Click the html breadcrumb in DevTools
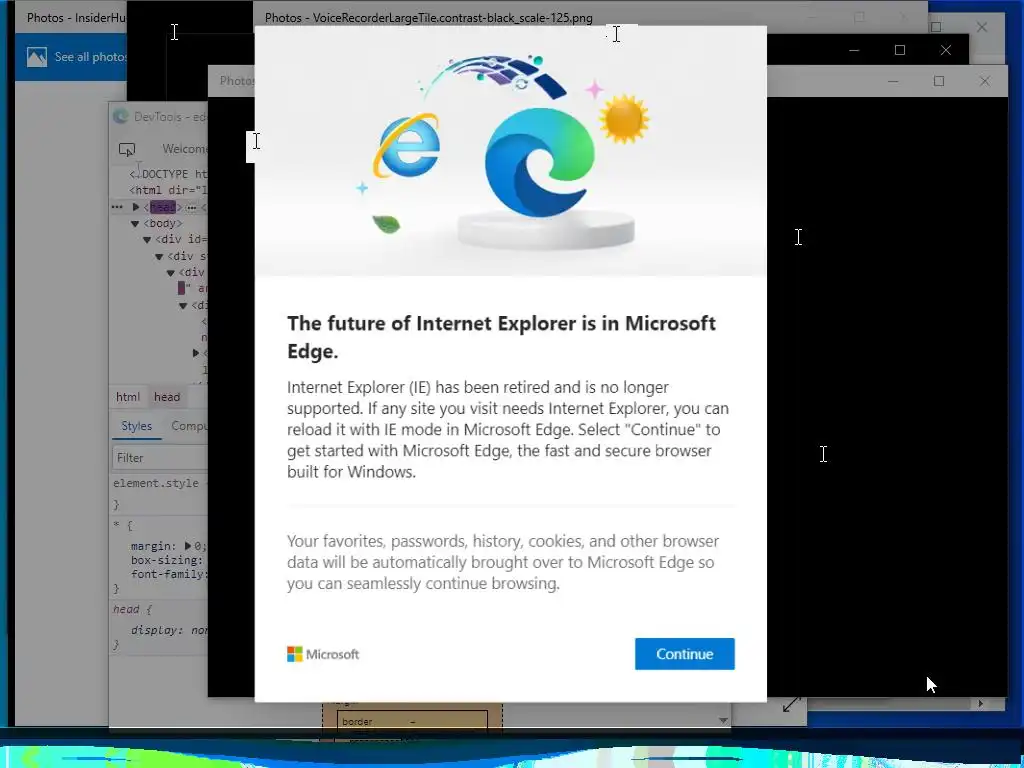Viewport: 1024px width, 768px height. pos(128,397)
